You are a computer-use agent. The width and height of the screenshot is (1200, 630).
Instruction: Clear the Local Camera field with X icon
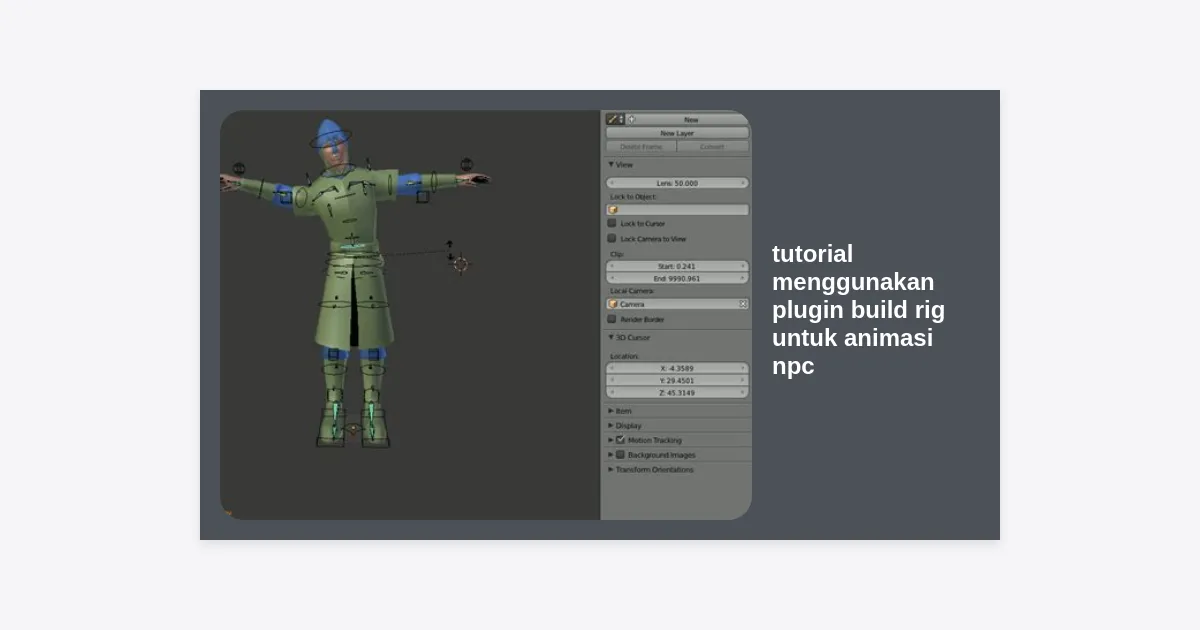pyautogui.click(x=743, y=304)
